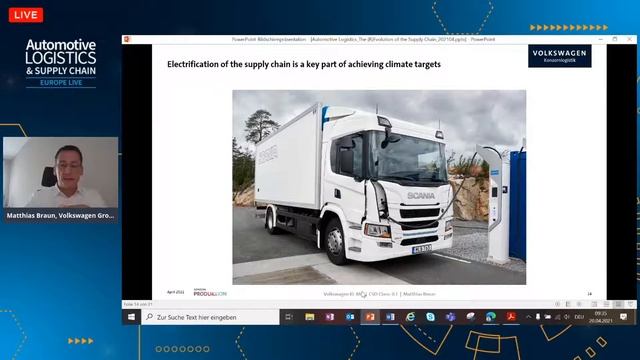This screenshot has width=640, height=360.
Task: Click the 'Matthias Braun, Volkswagen Gro...' name caption
Action: pyautogui.click(x=60, y=215)
